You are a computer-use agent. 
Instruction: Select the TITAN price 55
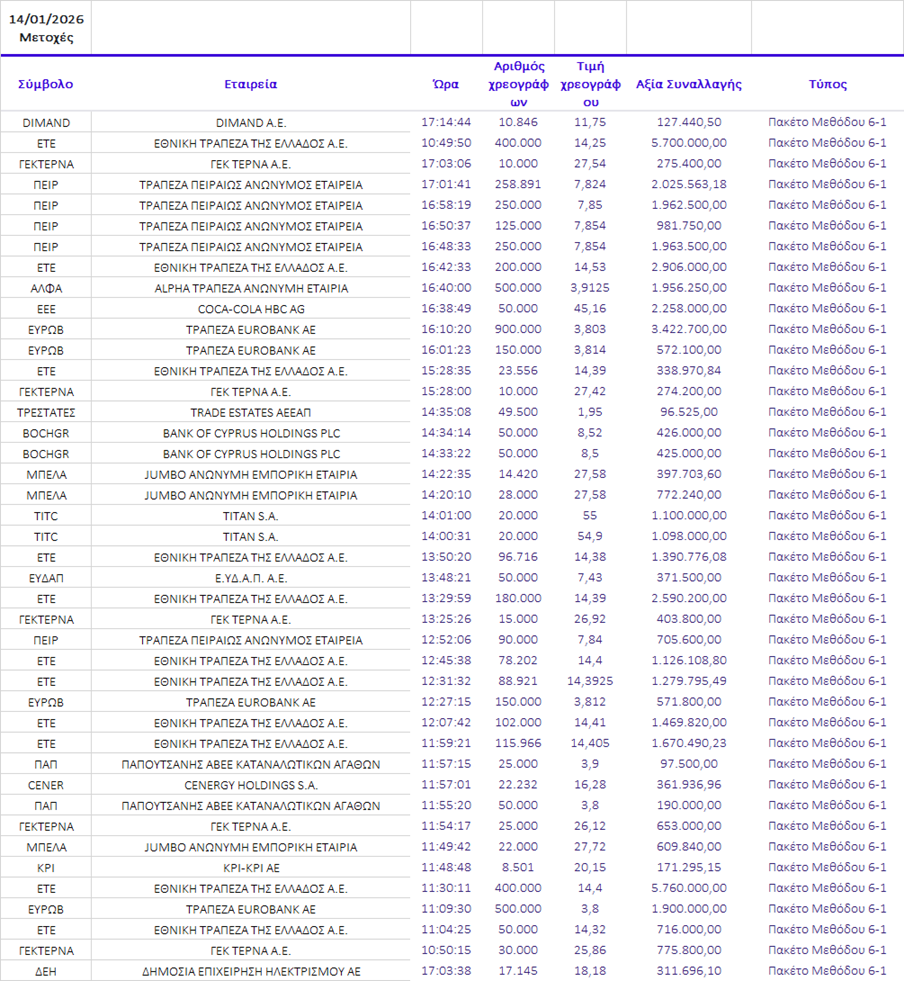click(x=590, y=514)
